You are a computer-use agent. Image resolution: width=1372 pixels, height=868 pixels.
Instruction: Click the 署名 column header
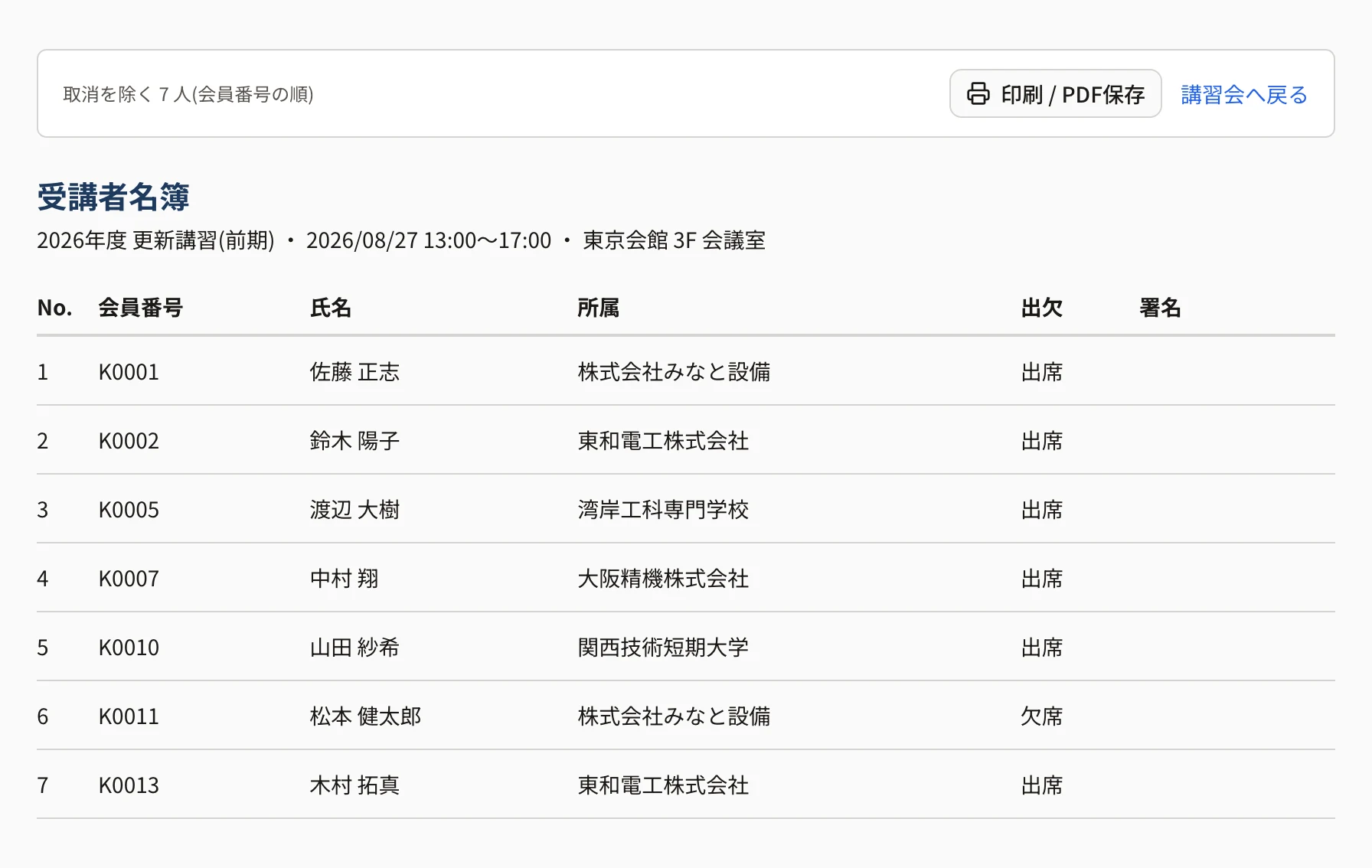pyautogui.click(x=1160, y=308)
